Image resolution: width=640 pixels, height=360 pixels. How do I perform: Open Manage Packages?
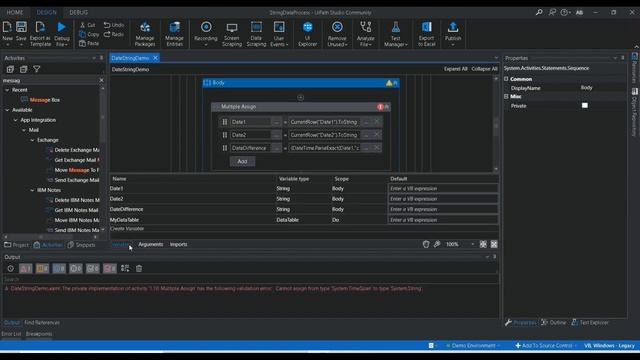(x=145, y=33)
